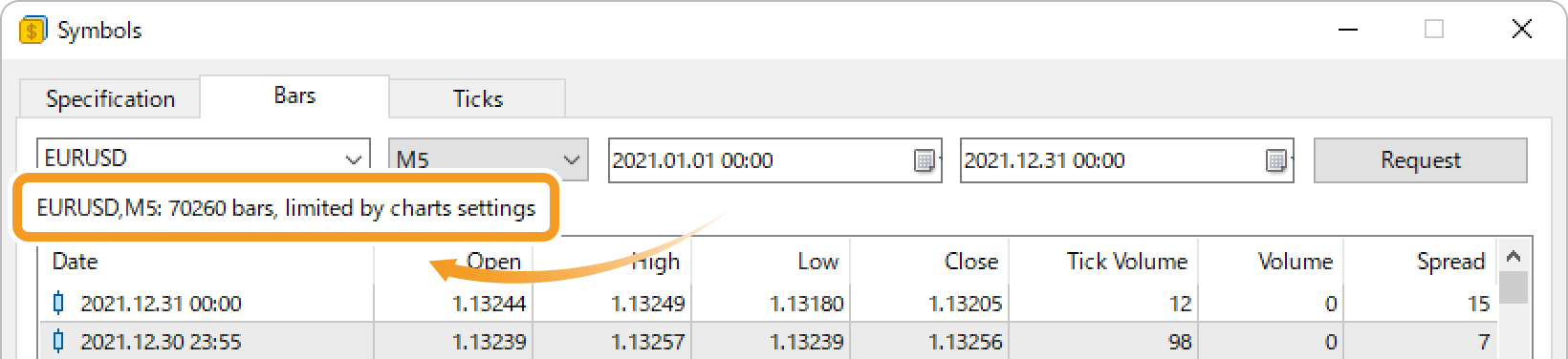Screen dimensions: 1568x359
Task: Click the open price 1.13239
Action: [x=489, y=341]
